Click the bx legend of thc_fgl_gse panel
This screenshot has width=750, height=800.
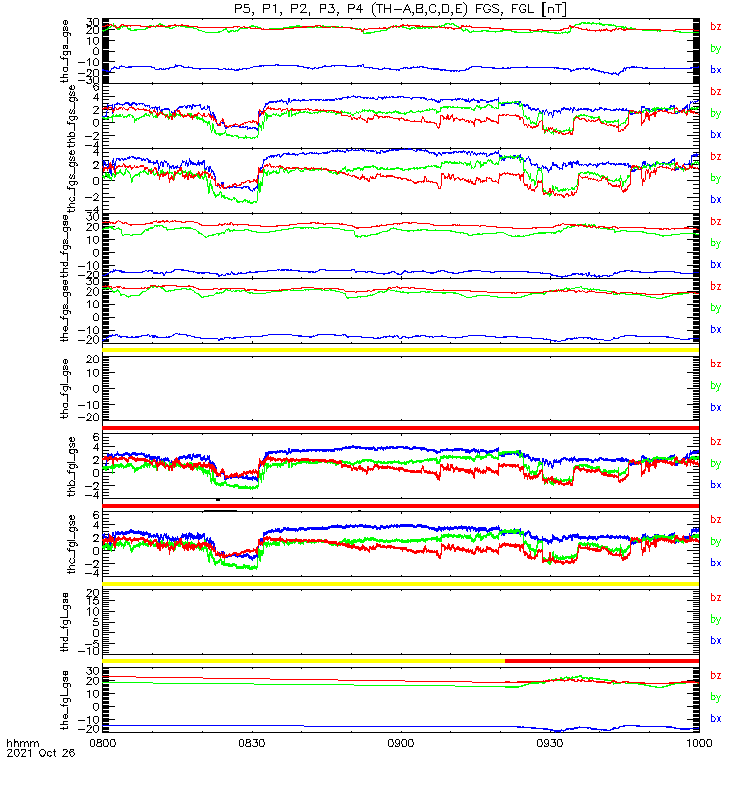pyautogui.click(x=716, y=563)
